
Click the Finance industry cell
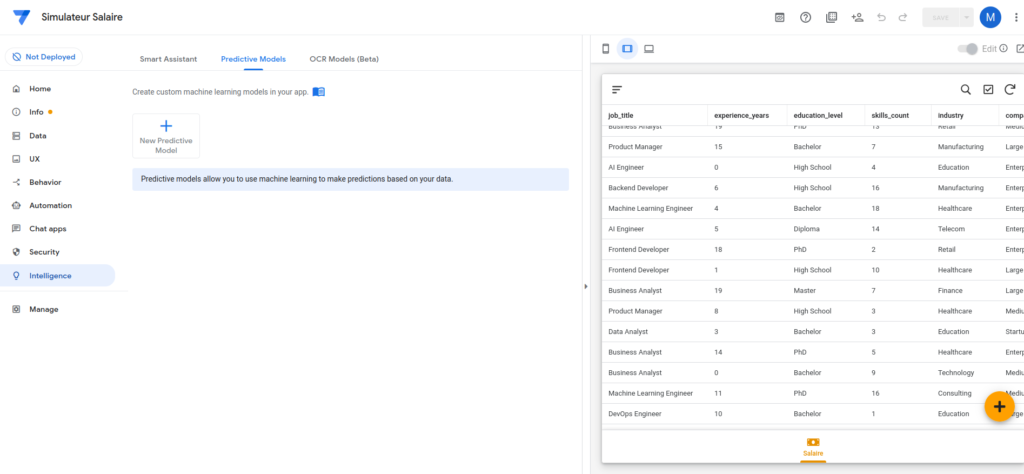click(950, 291)
